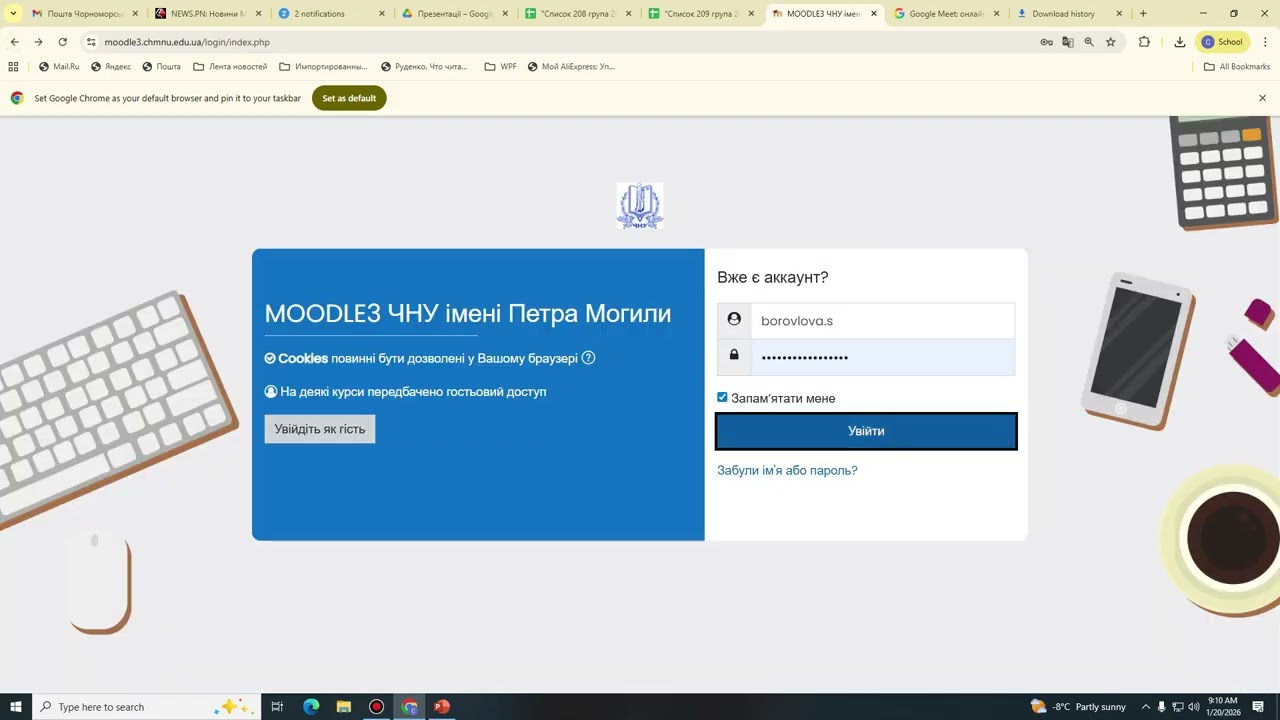
Task: Open the Chrome three-dot menu
Action: click(1265, 42)
